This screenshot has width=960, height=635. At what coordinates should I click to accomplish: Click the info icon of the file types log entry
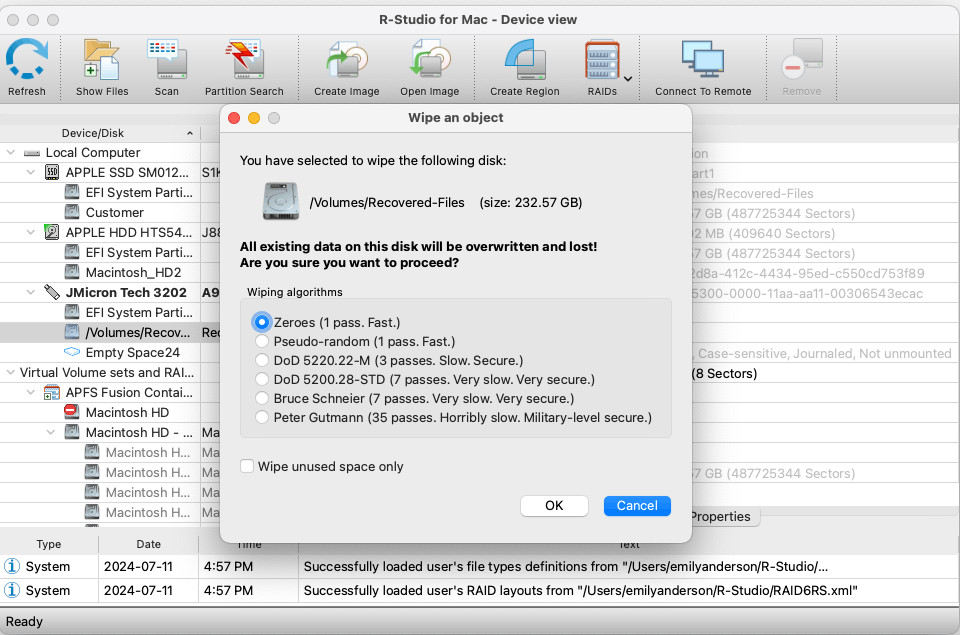tap(12, 566)
